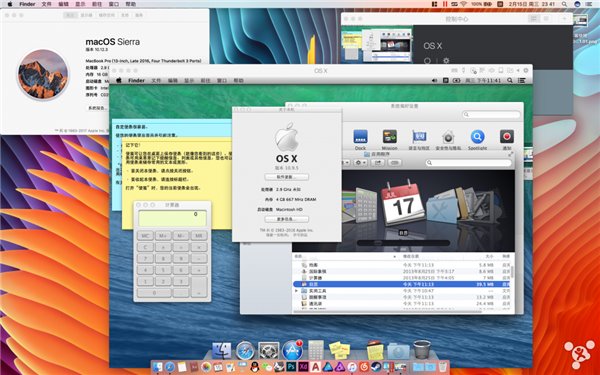
Task: Open the 窗口 menu in host menu bar
Action: 114,4
